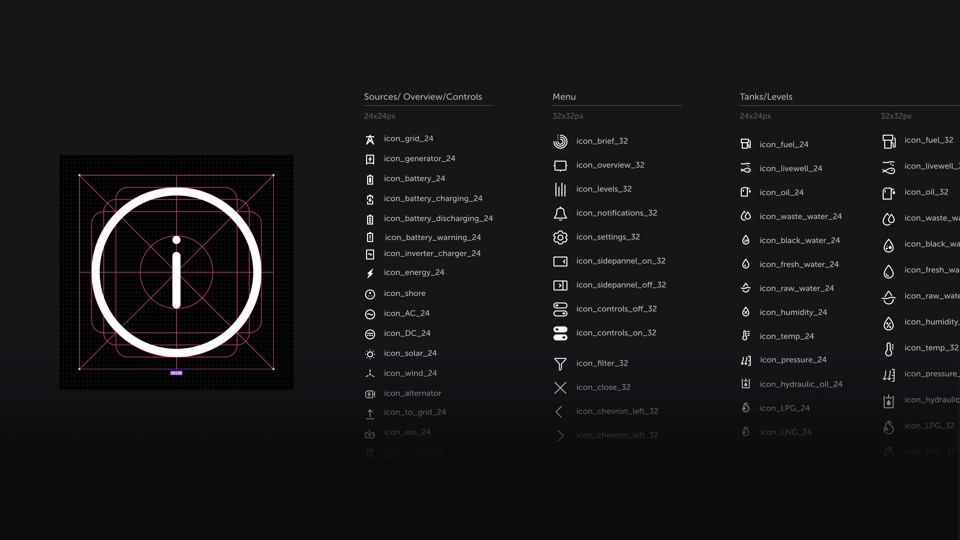Click the to-grid upward arrow icon
The width and height of the screenshot is (960, 540).
pyautogui.click(x=370, y=414)
